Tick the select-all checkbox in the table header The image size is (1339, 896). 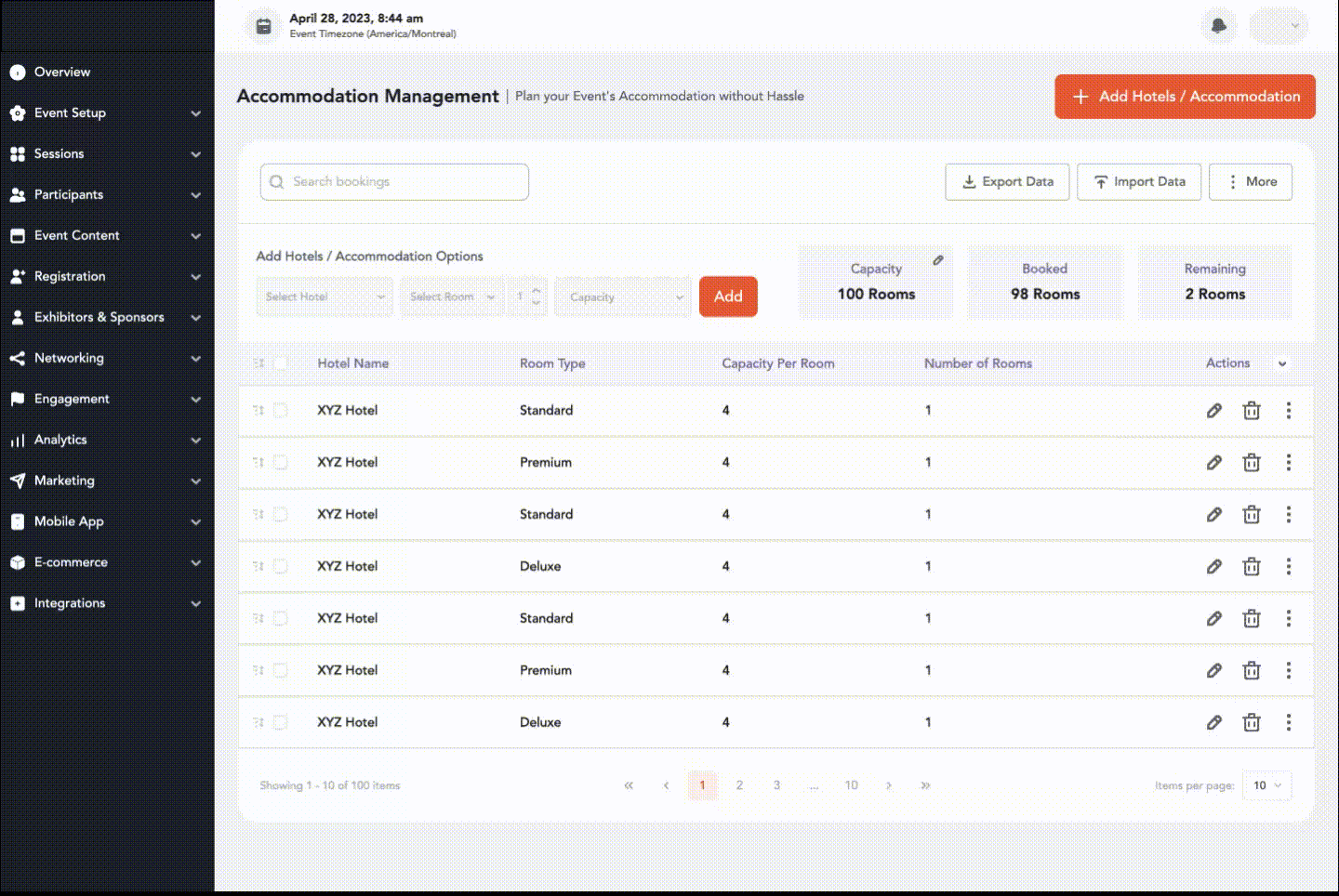point(281,363)
